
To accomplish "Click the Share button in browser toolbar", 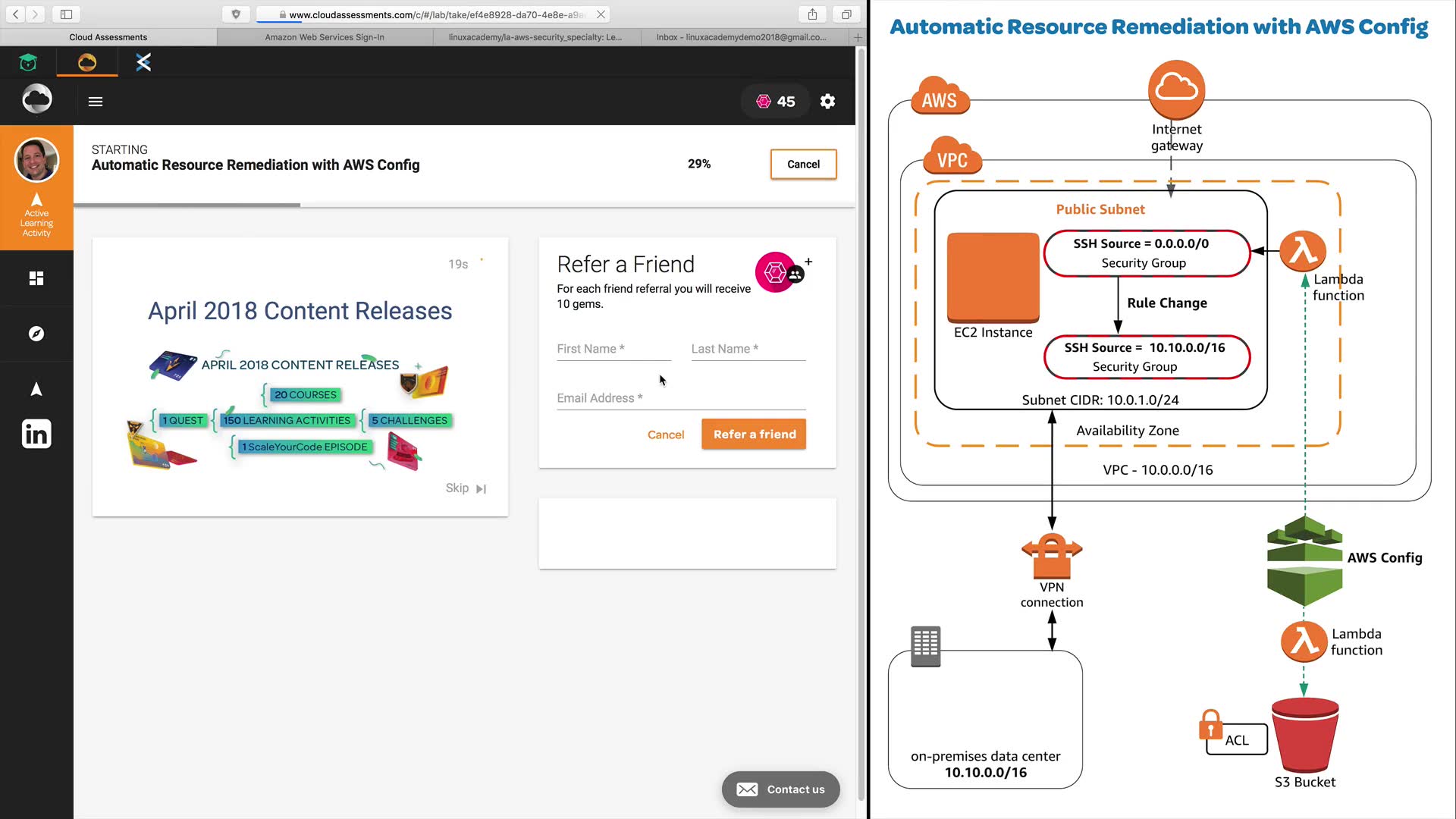I will click(812, 14).
